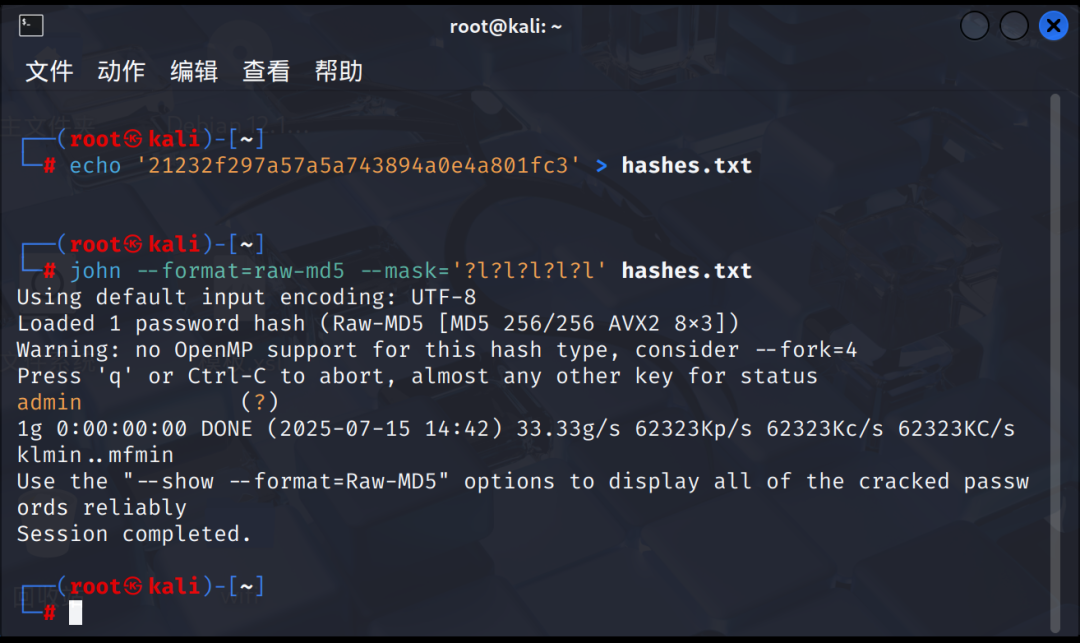
Task: Open the 动作 menu
Action: [x=121, y=71]
